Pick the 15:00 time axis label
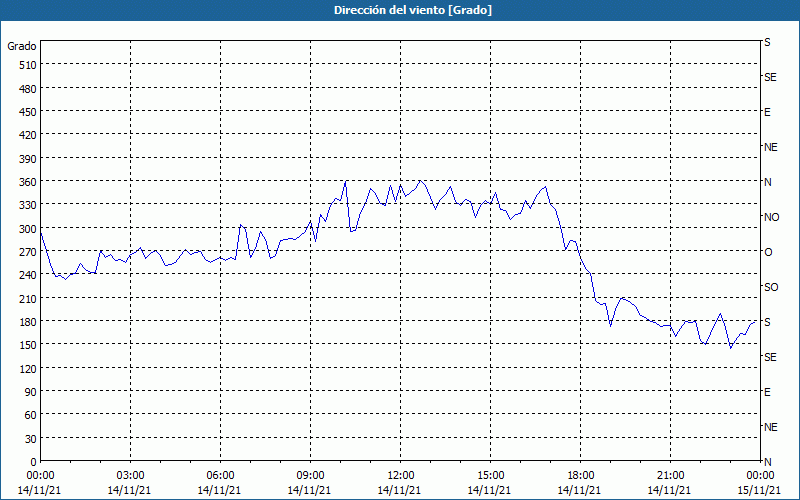The image size is (800, 500). (490, 476)
